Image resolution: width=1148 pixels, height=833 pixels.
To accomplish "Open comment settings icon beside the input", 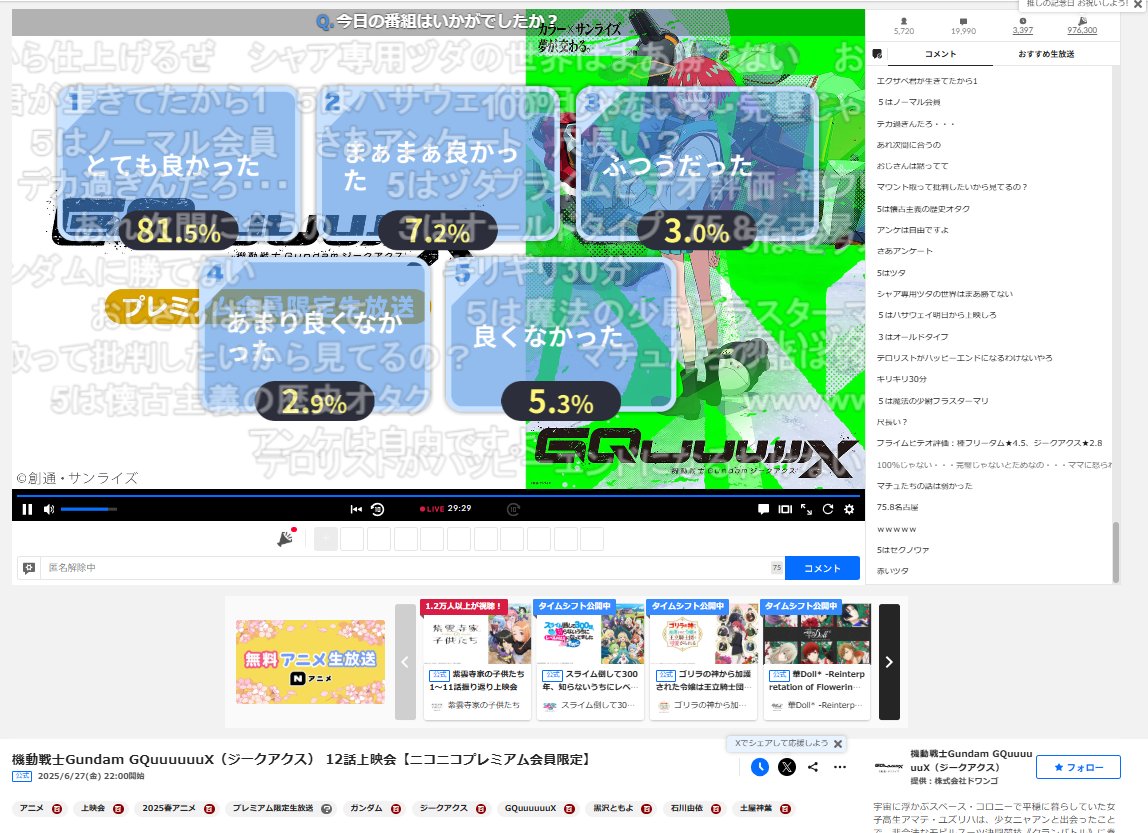I will point(29,568).
